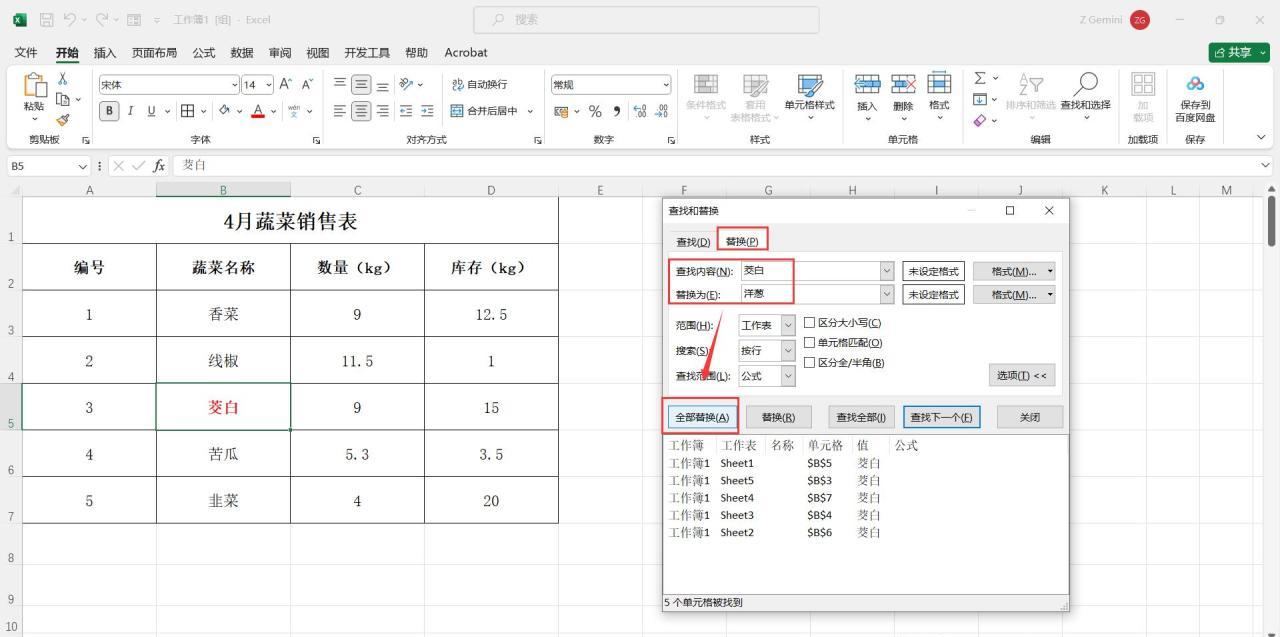
Task: Click the undo arrow icon
Action: tap(71, 19)
